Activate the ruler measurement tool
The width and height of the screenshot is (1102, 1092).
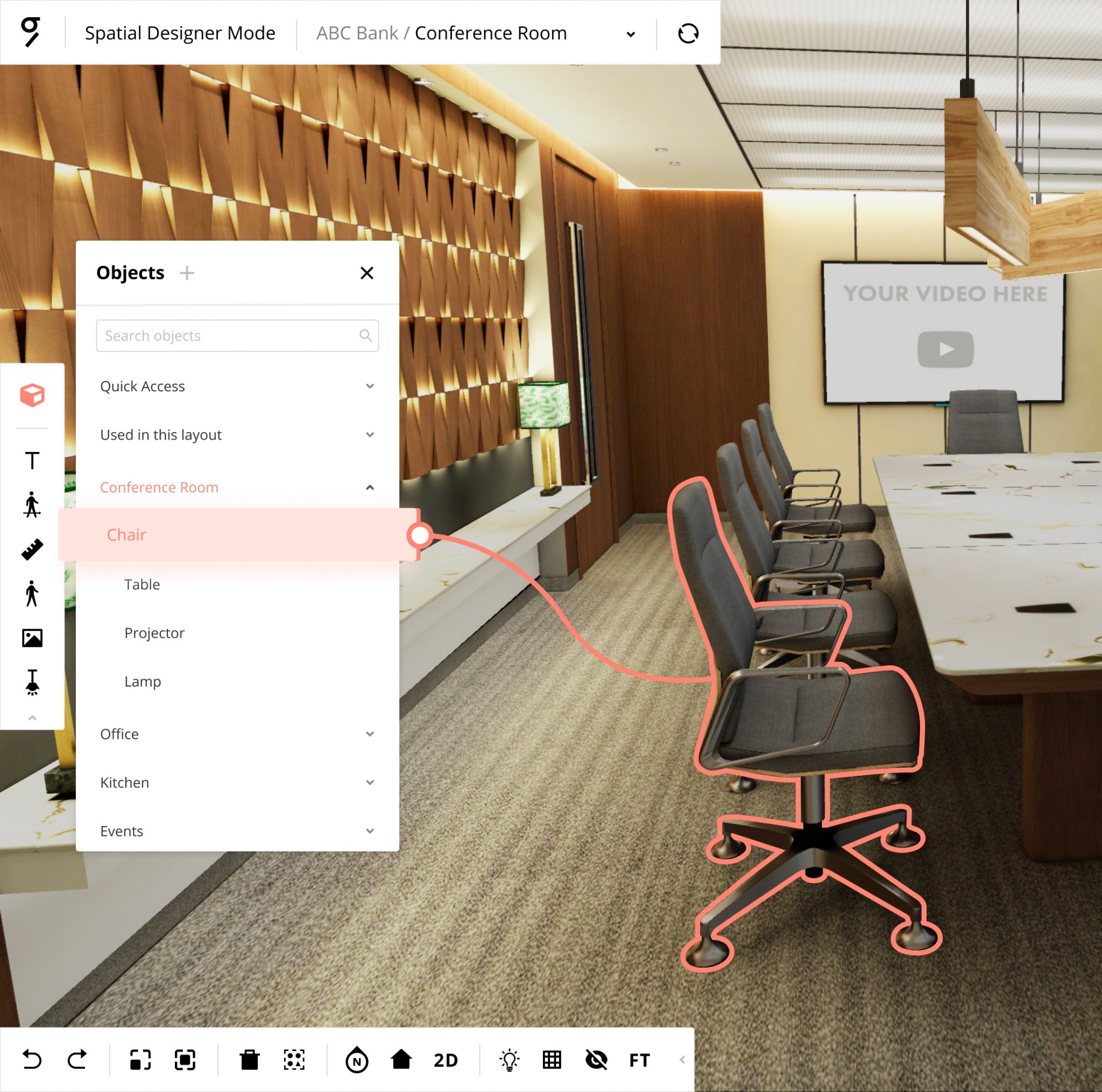(32, 549)
